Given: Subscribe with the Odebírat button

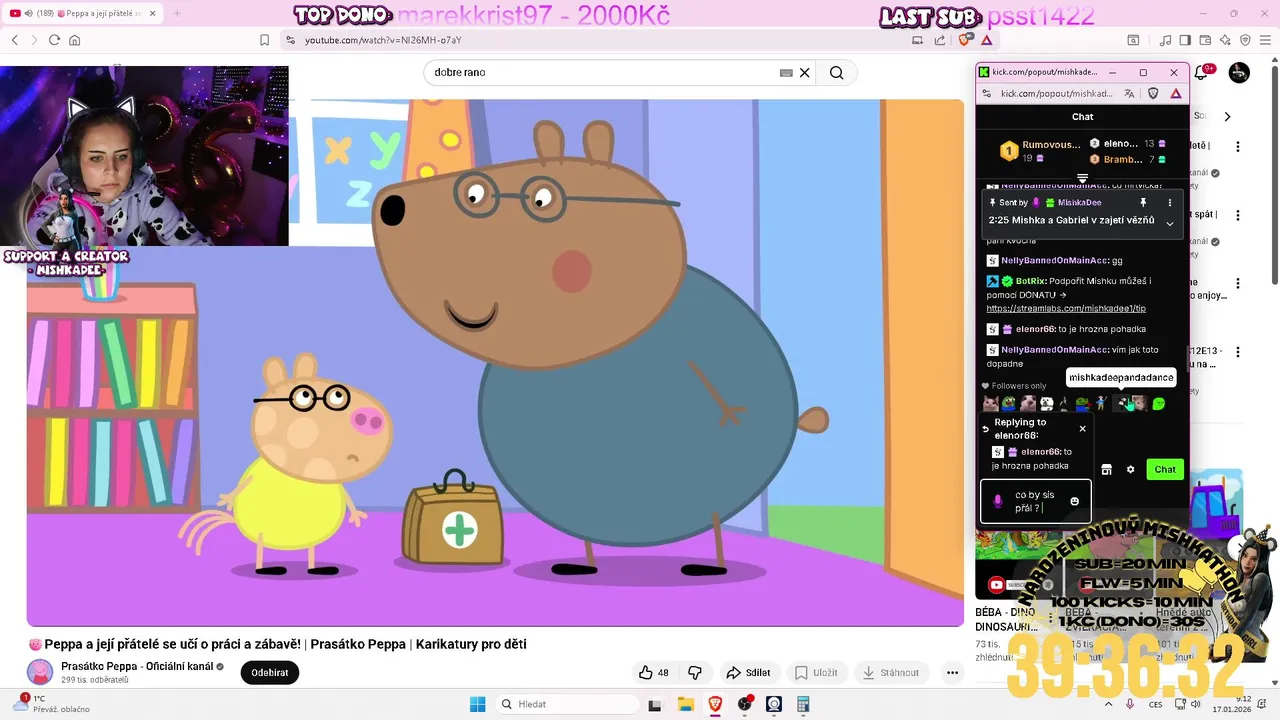Looking at the screenshot, I should pyautogui.click(x=270, y=673).
